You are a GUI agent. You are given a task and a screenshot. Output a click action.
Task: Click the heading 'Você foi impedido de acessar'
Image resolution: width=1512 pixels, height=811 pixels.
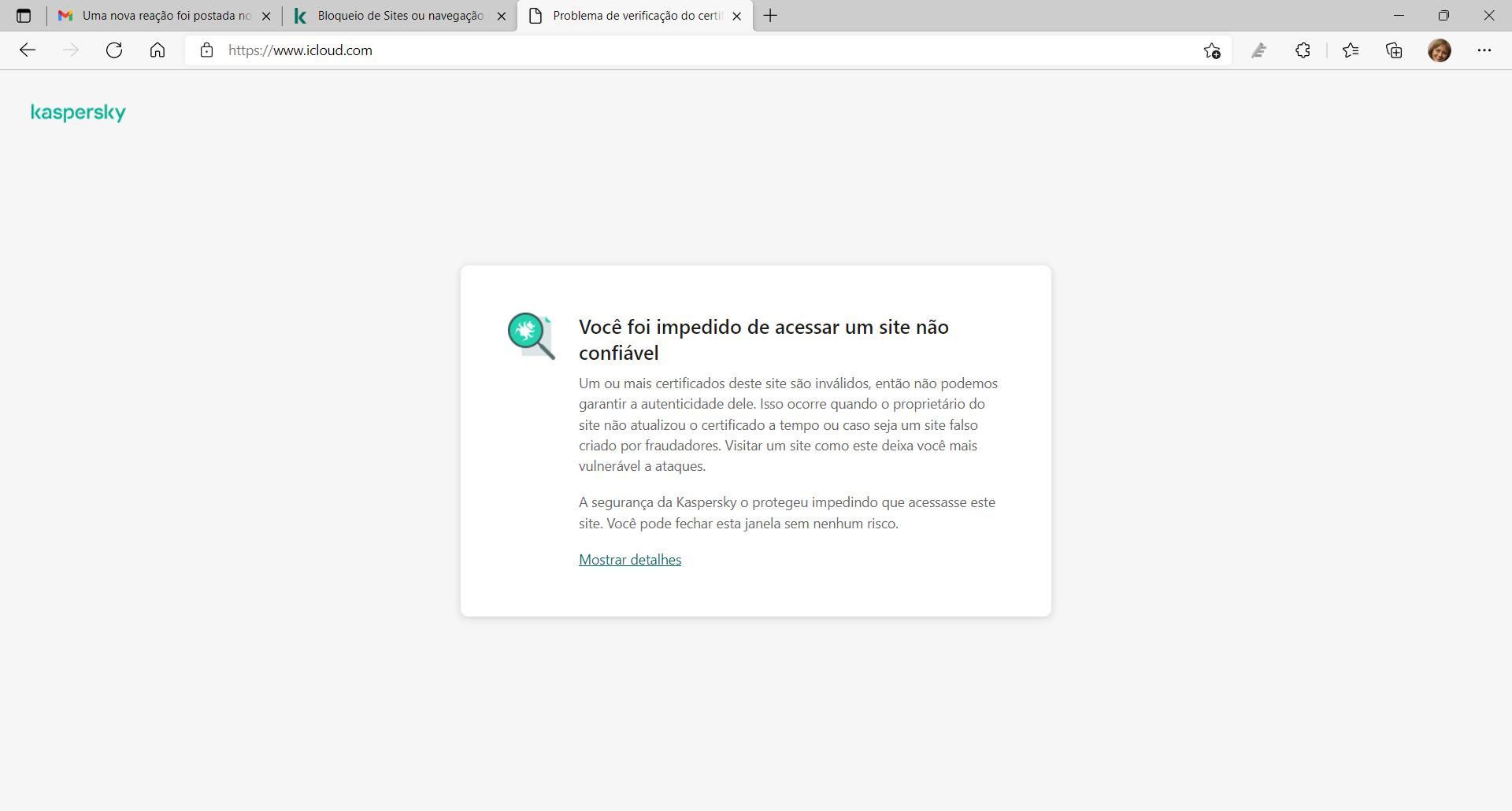764,340
